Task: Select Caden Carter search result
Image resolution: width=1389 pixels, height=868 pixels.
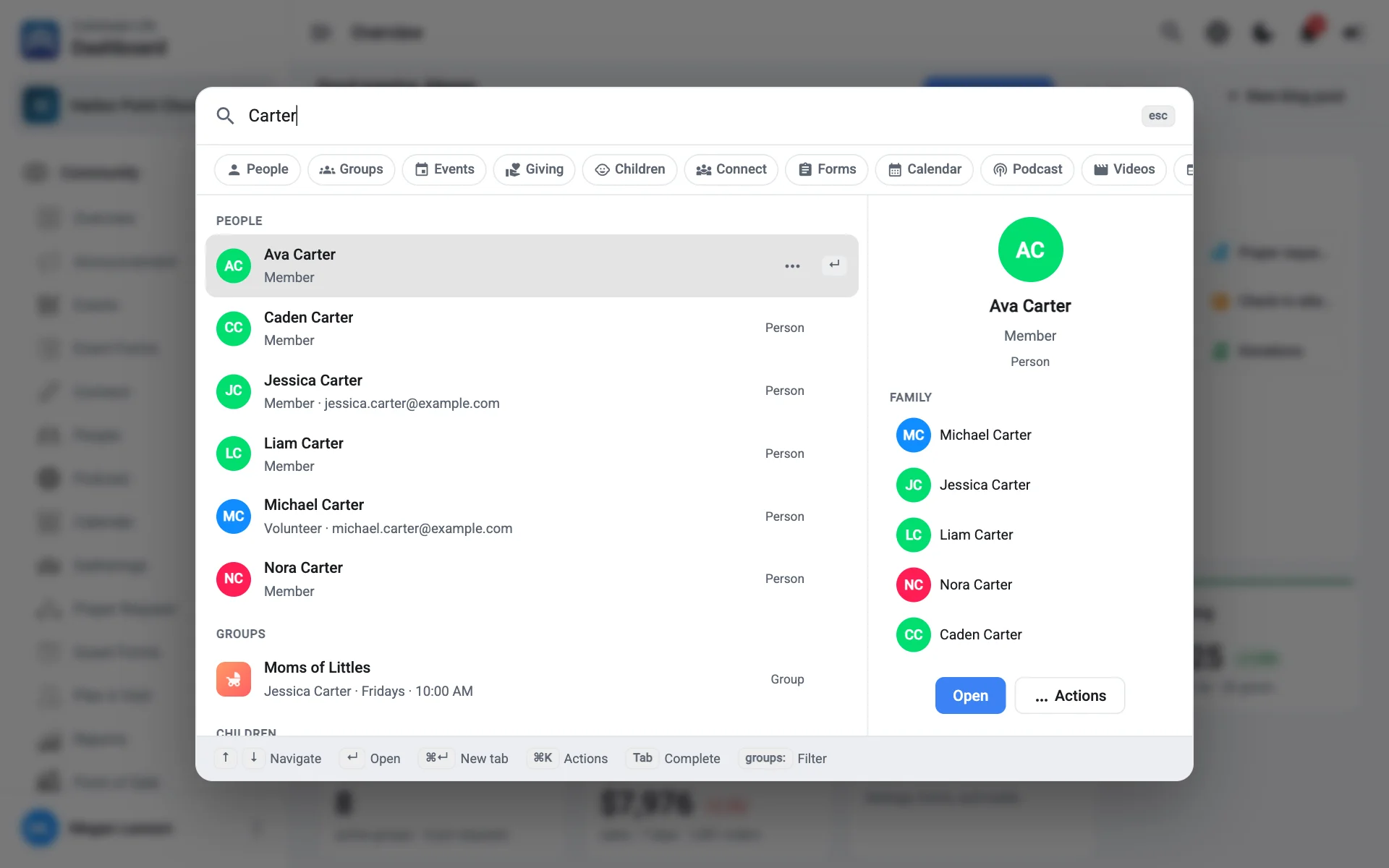Action: 532,328
